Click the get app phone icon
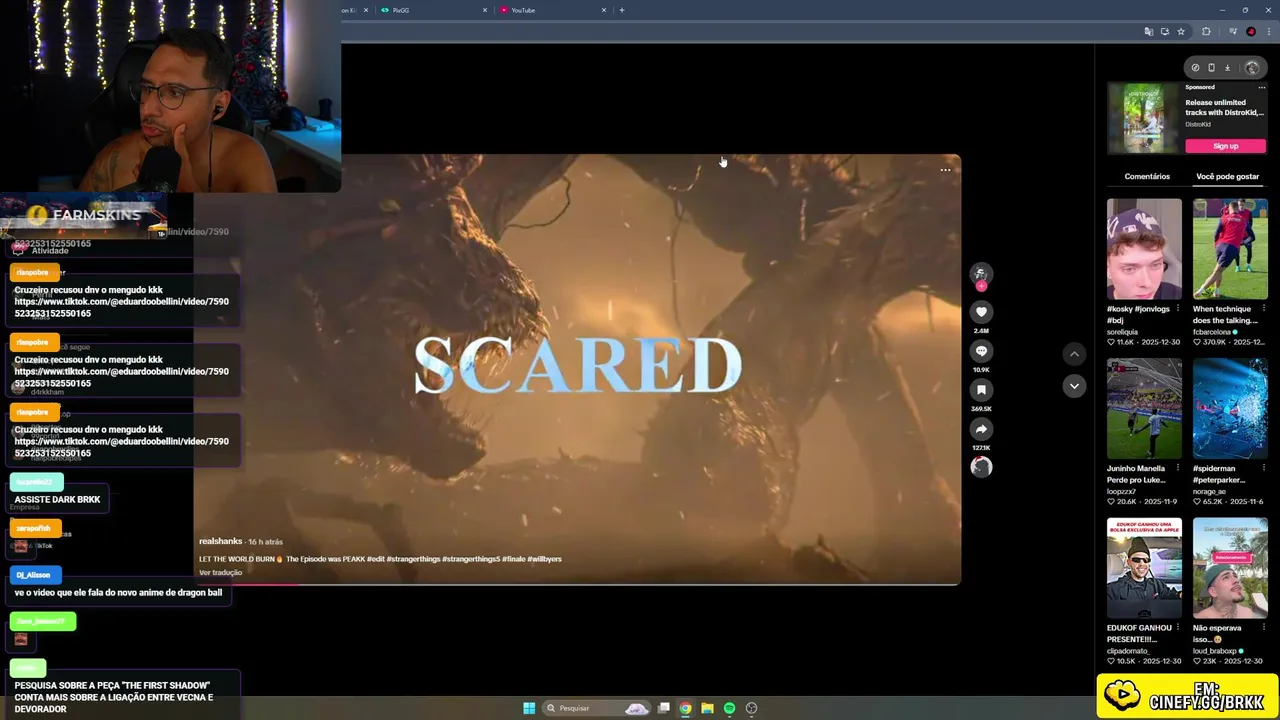 pos(1211,68)
